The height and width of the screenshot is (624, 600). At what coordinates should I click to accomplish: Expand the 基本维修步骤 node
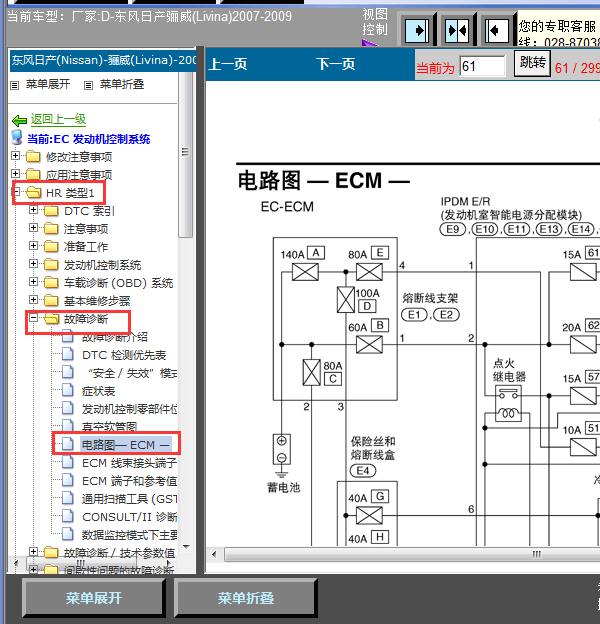(x=33, y=300)
